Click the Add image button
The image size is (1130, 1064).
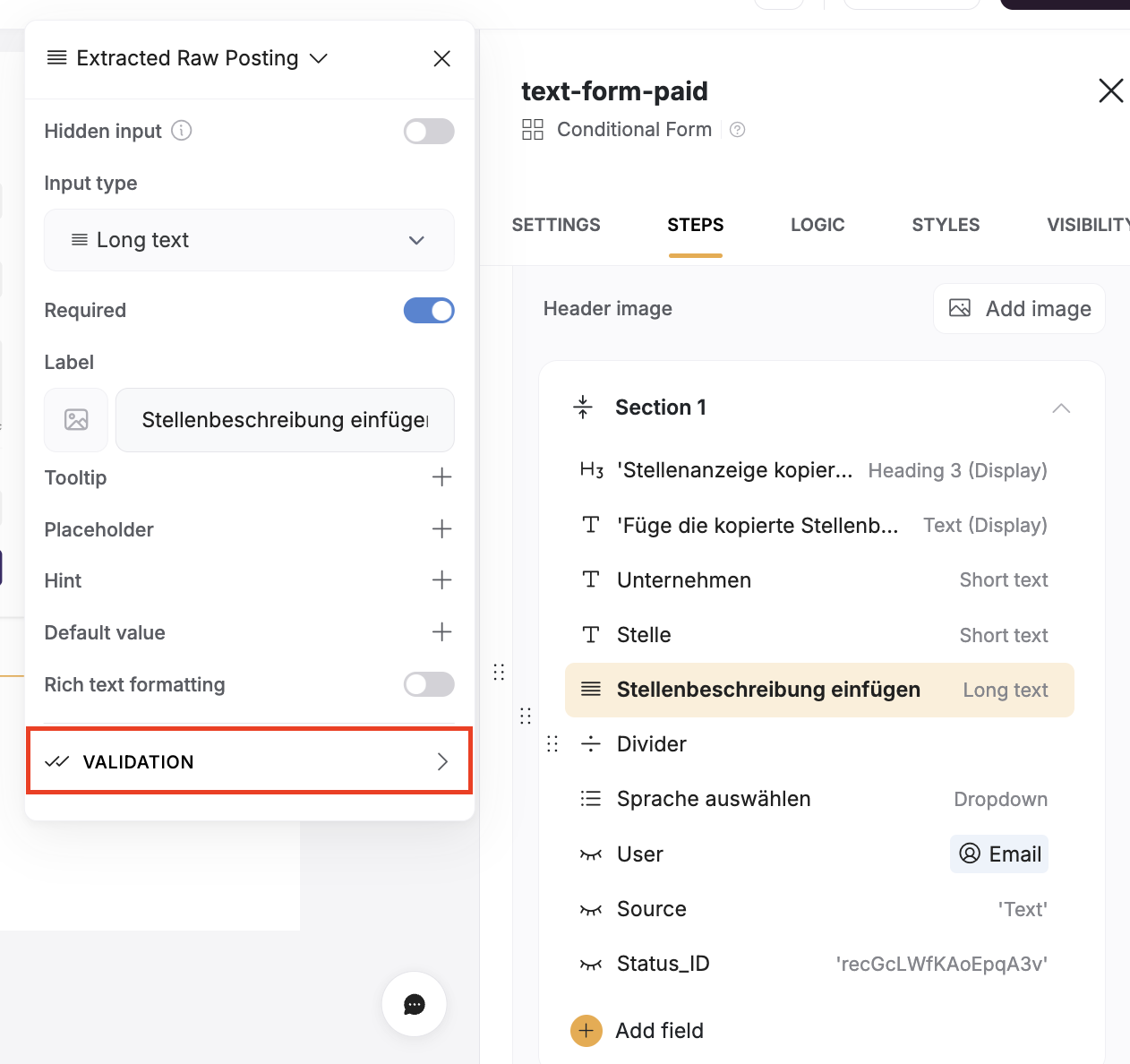(1019, 309)
